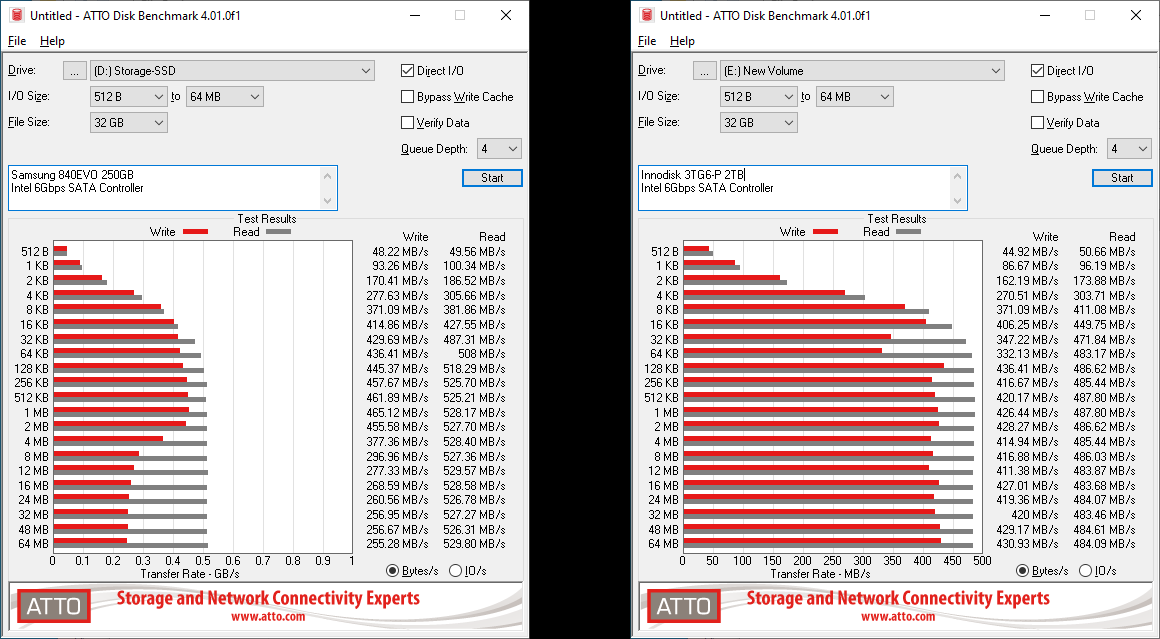
Task: Click 128 KB row label in left chart
Action: [x=31, y=368]
